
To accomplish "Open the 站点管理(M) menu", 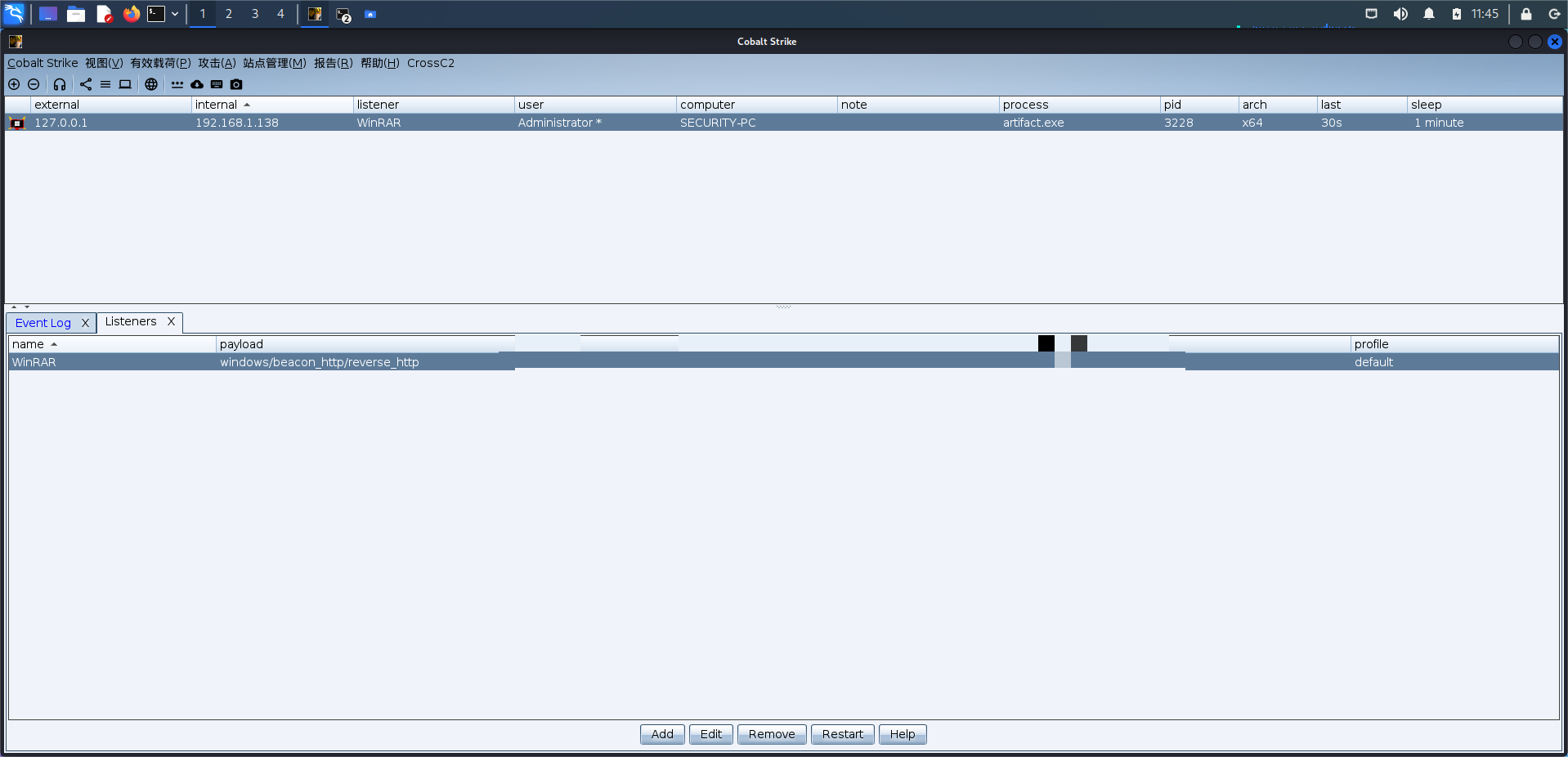I will coord(275,63).
